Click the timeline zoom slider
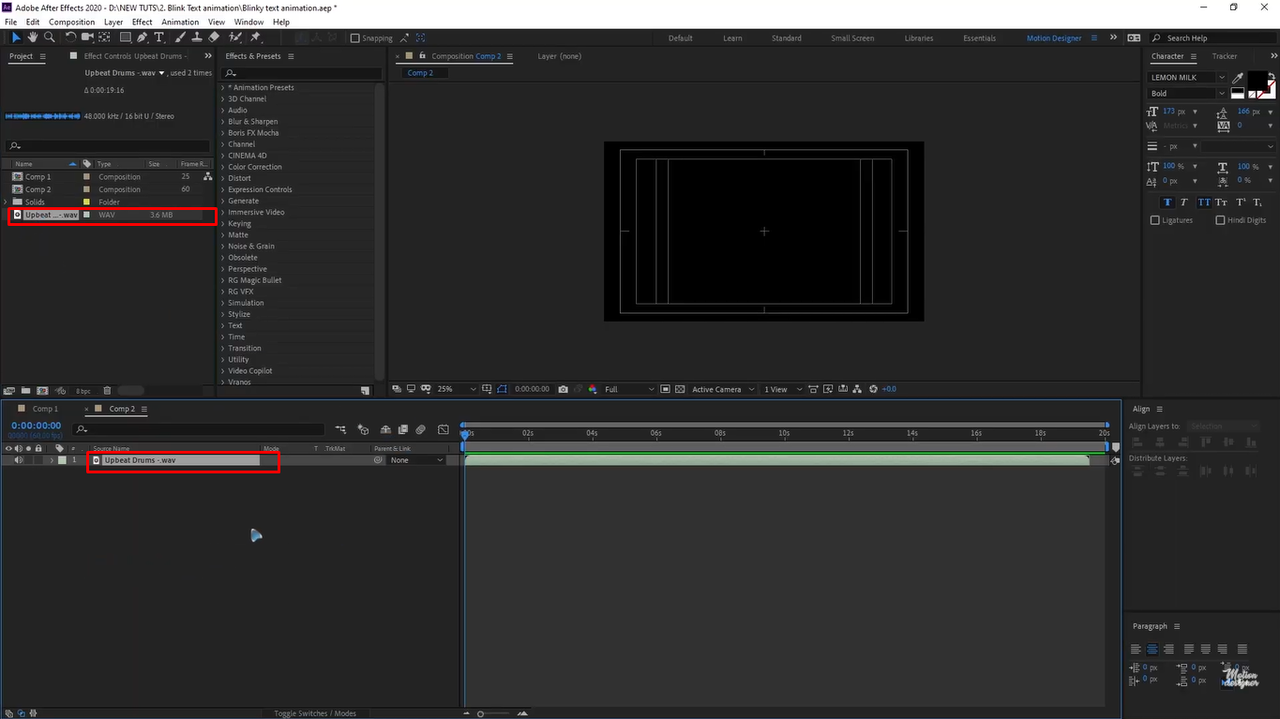 click(x=481, y=714)
